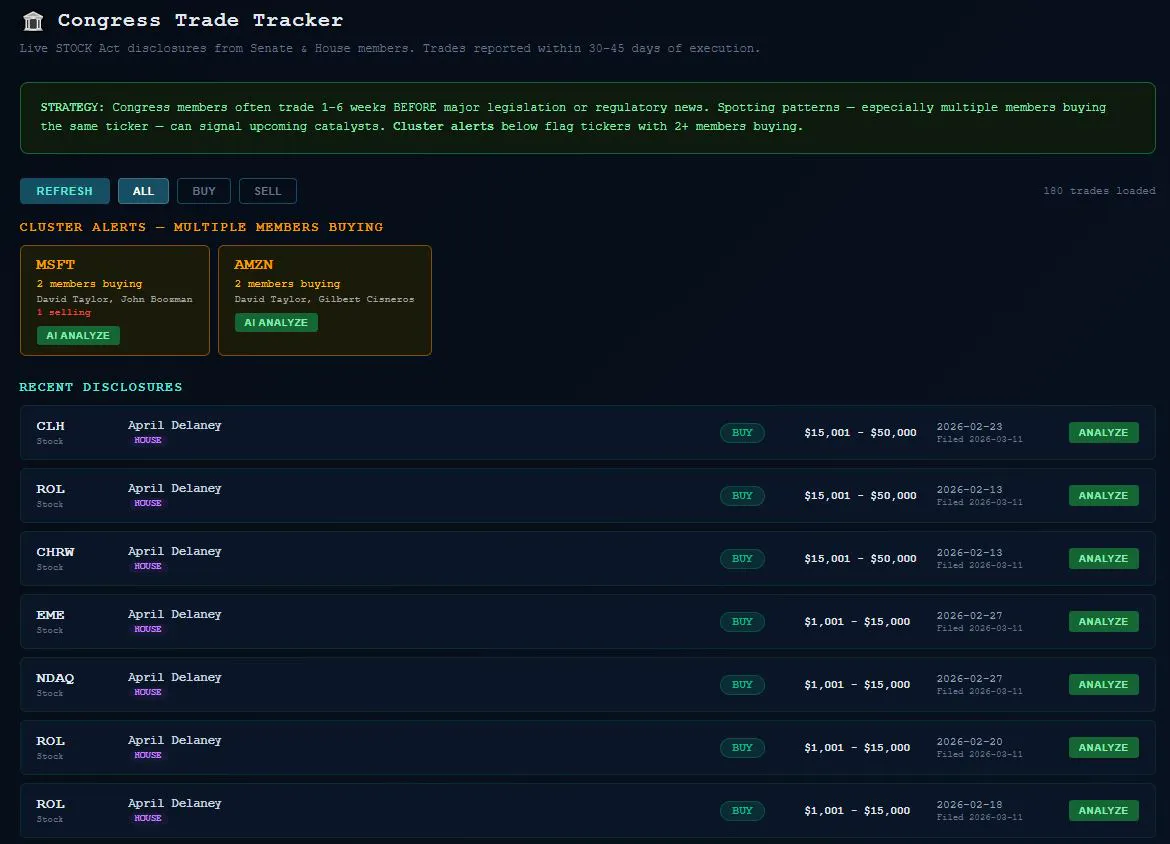Open the MSFT cluster alert ticker

tap(55, 264)
